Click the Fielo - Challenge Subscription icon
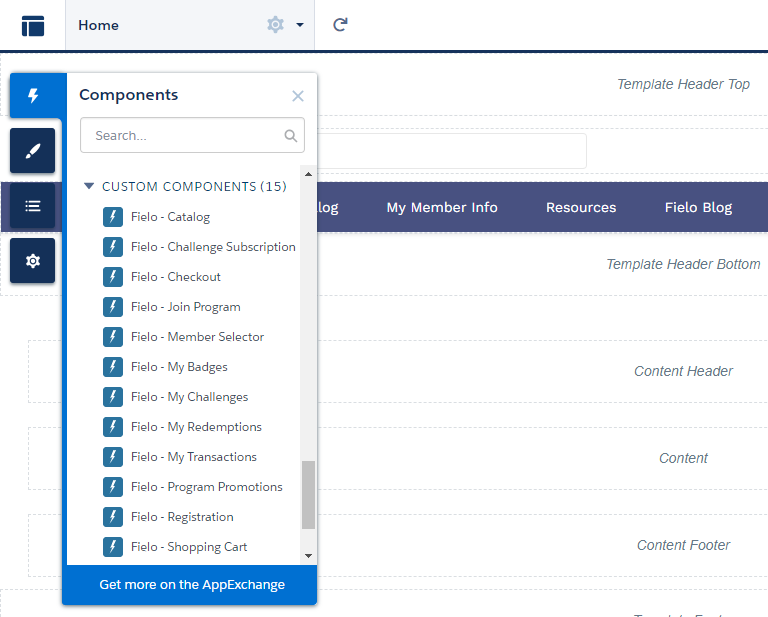Image resolution: width=768 pixels, height=617 pixels. coord(113,247)
